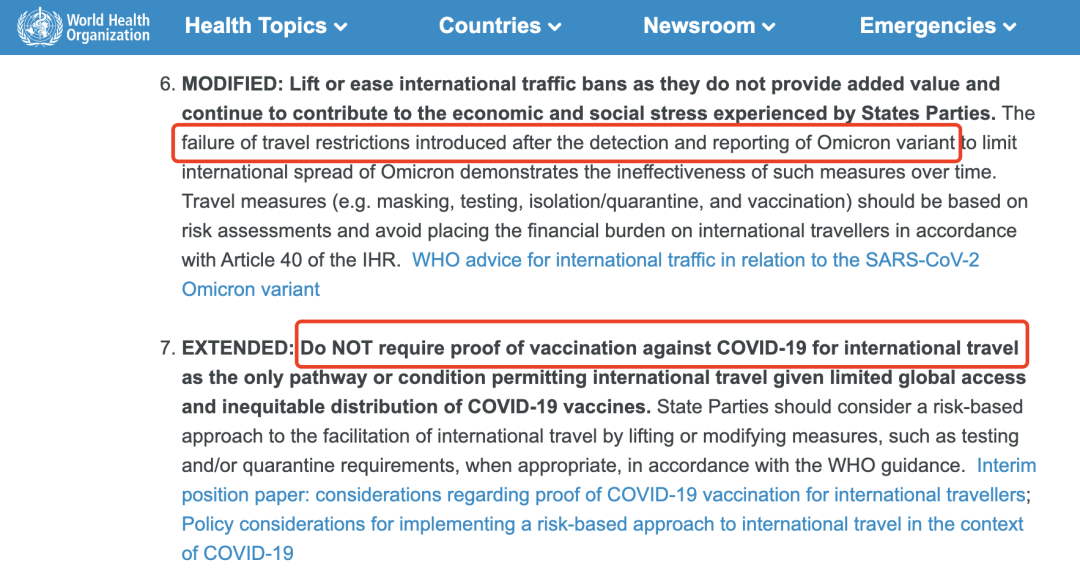Expand the chevron beside Health Topics
Screen dimensions: 1080x582
pyautogui.click(x=340, y=28)
